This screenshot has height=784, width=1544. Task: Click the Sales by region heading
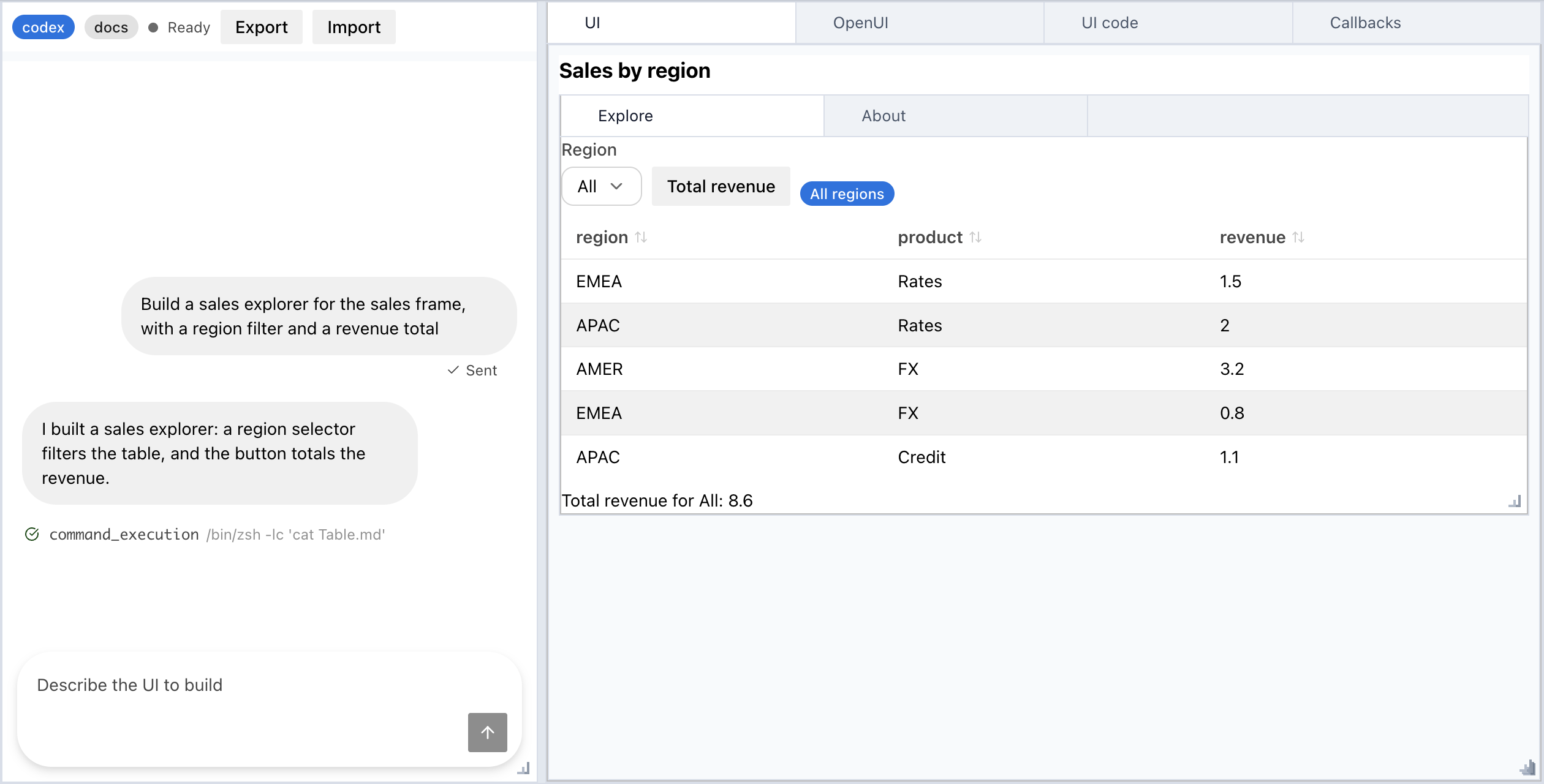pyautogui.click(x=635, y=70)
